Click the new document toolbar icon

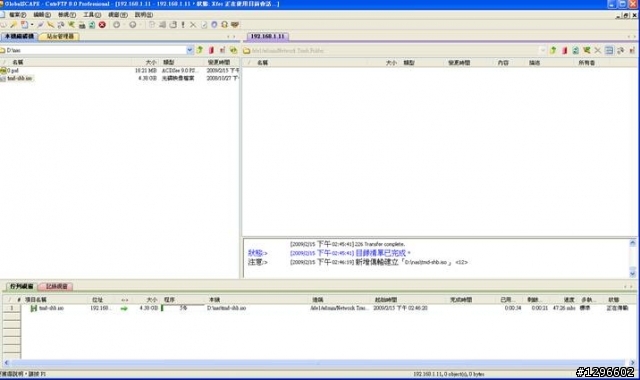[x=24, y=25]
